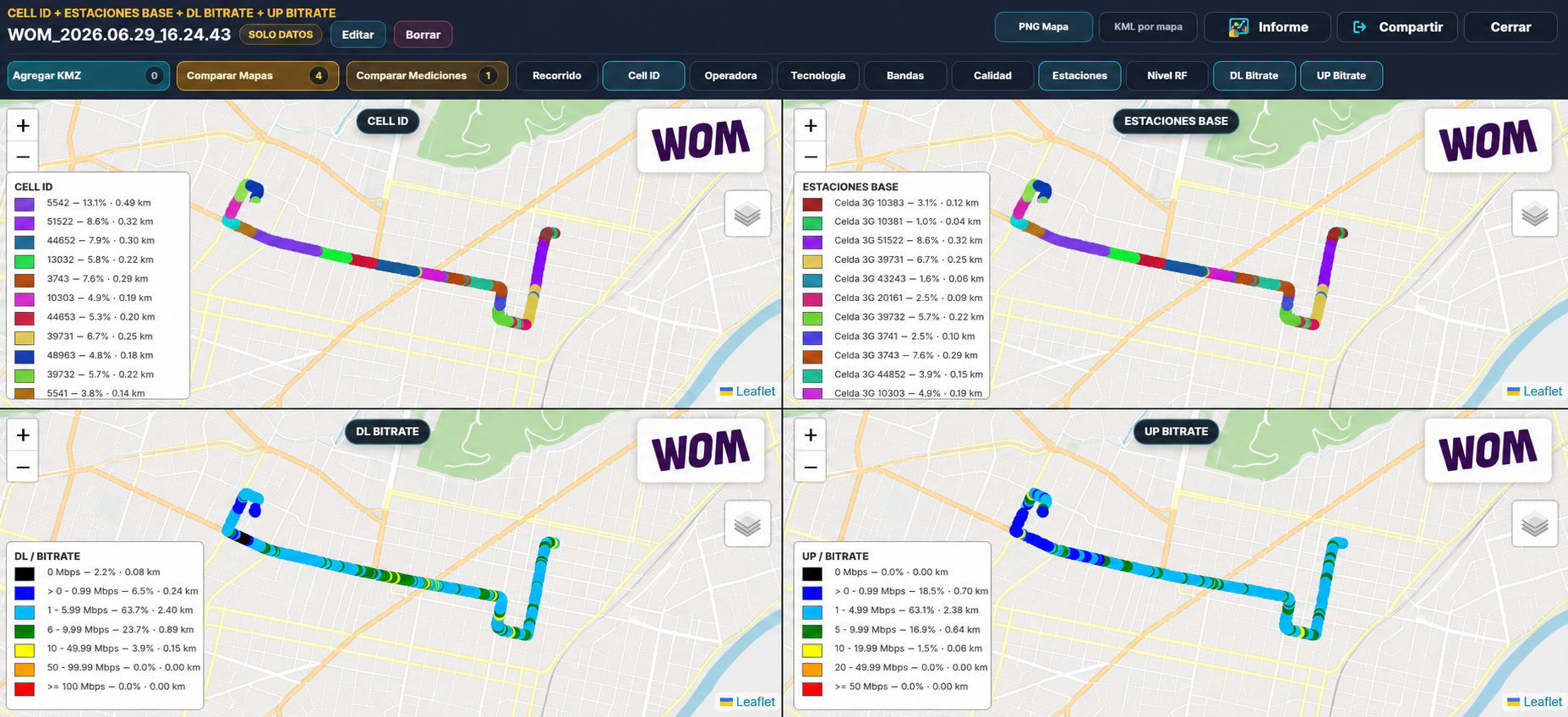Enable the Nivel RF layer
The width and height of the screenshot is (1568, 717).
(x=1166, y=75)
